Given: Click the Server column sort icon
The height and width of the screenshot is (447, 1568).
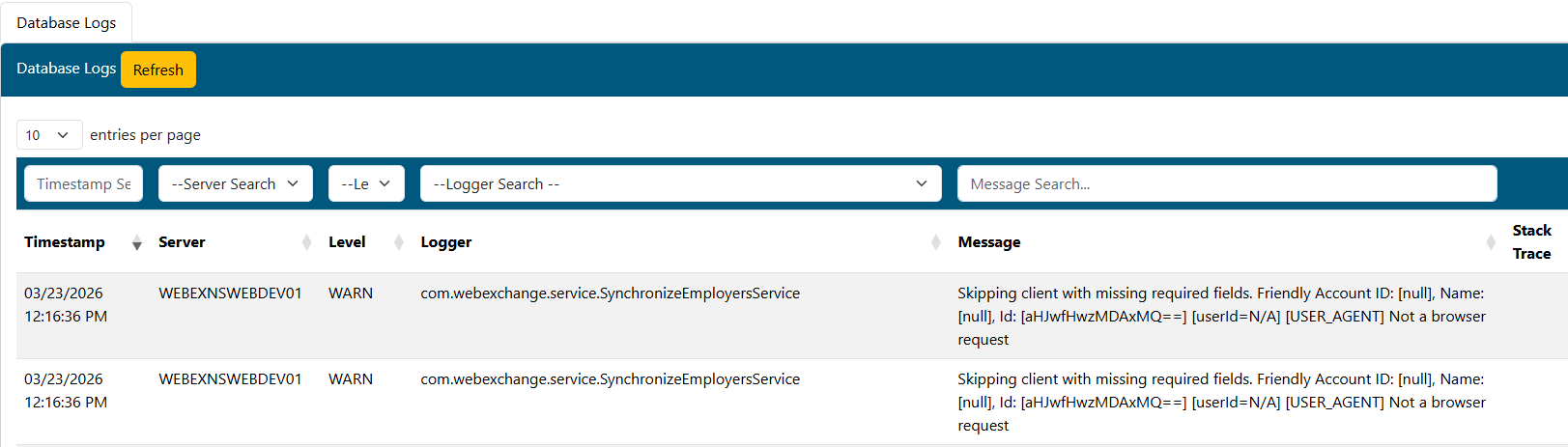Looking at the screenshot, I should 306,242.
